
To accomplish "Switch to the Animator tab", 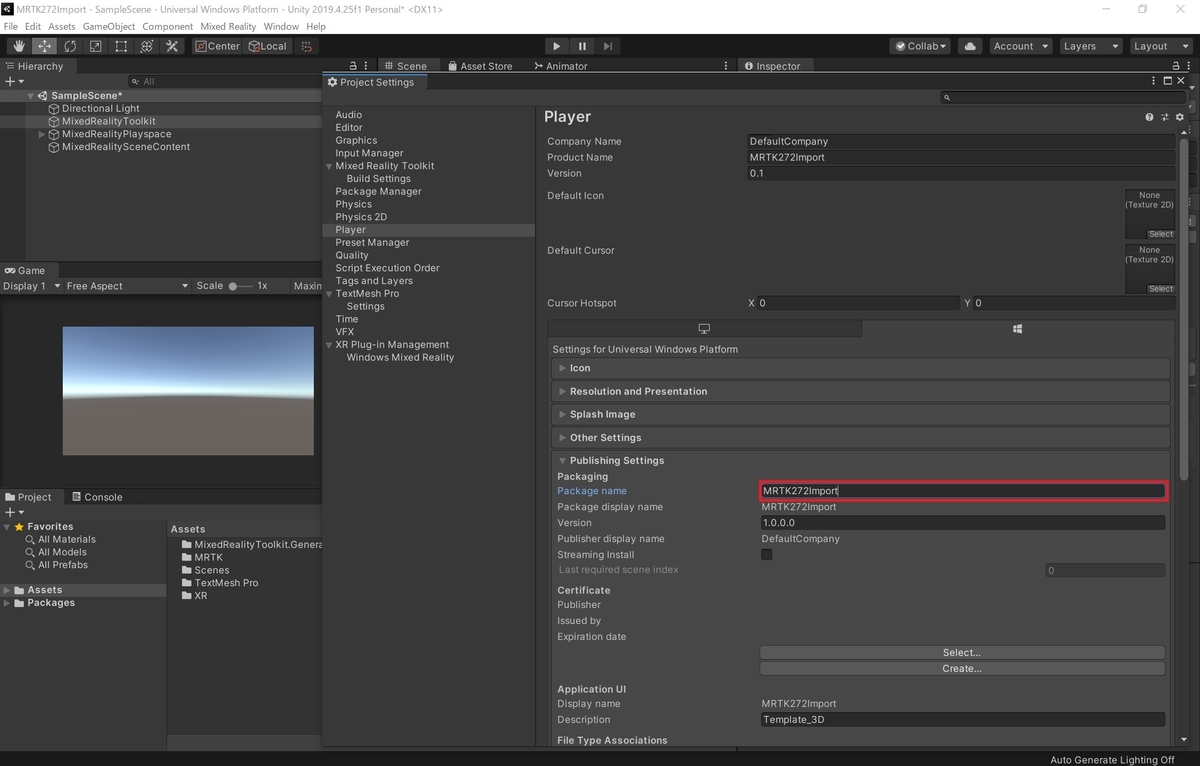I will 560,66.
